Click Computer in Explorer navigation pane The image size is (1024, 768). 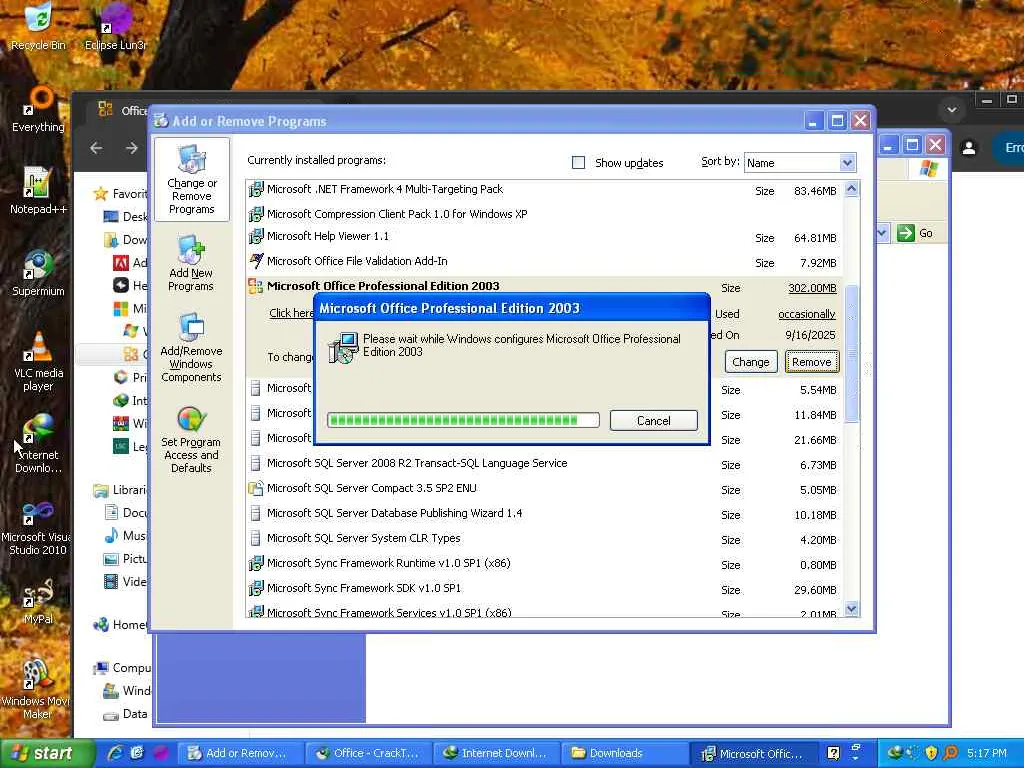123,667
